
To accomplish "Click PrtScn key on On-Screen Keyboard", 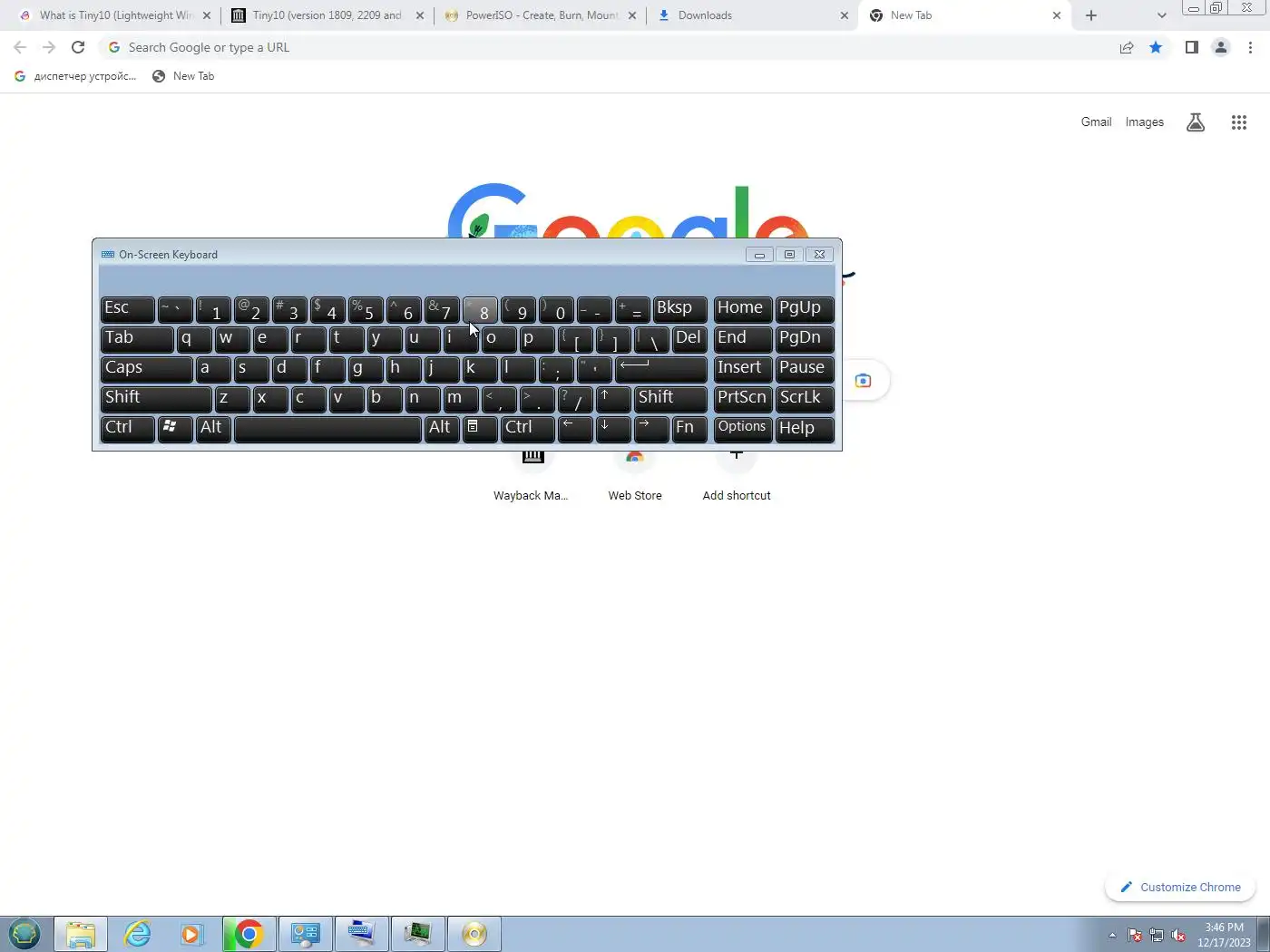I will (x=743, y=399).
